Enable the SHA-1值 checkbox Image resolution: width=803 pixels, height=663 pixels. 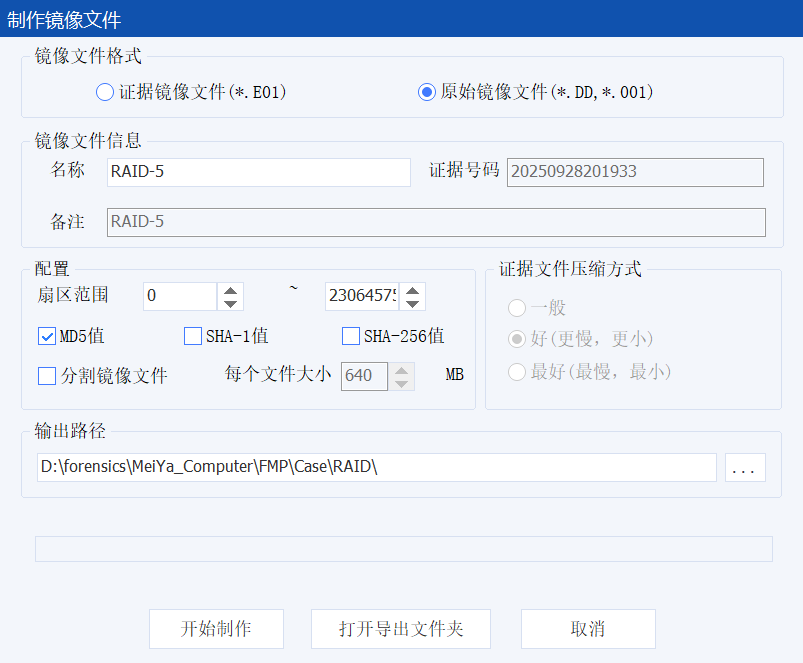tap(193, 336)
